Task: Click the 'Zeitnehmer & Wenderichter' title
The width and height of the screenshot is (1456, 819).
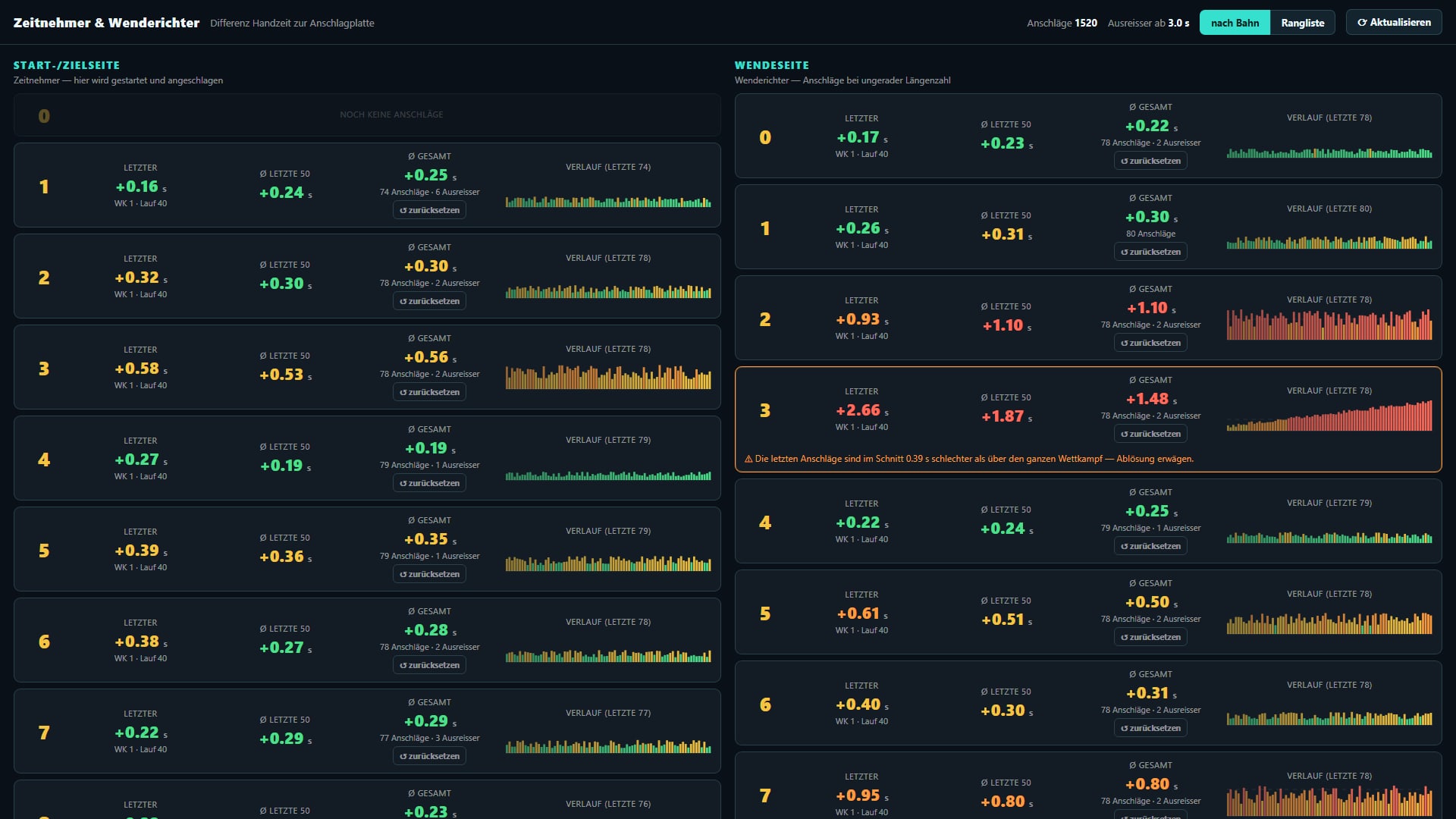Action: coord(106,23)
